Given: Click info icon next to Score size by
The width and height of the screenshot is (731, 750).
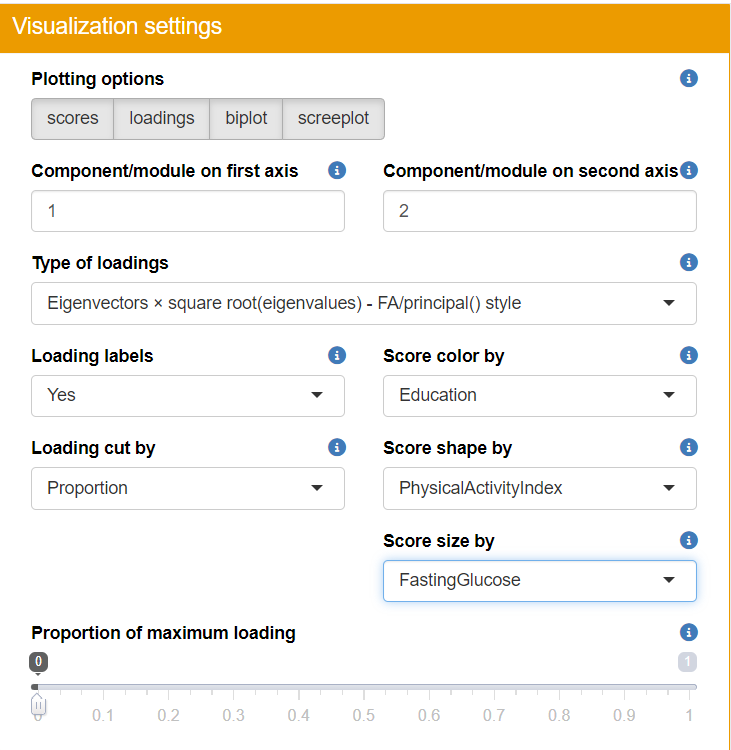Looking at the screenshot, I should pyautogui.click(x=688, y=540).
